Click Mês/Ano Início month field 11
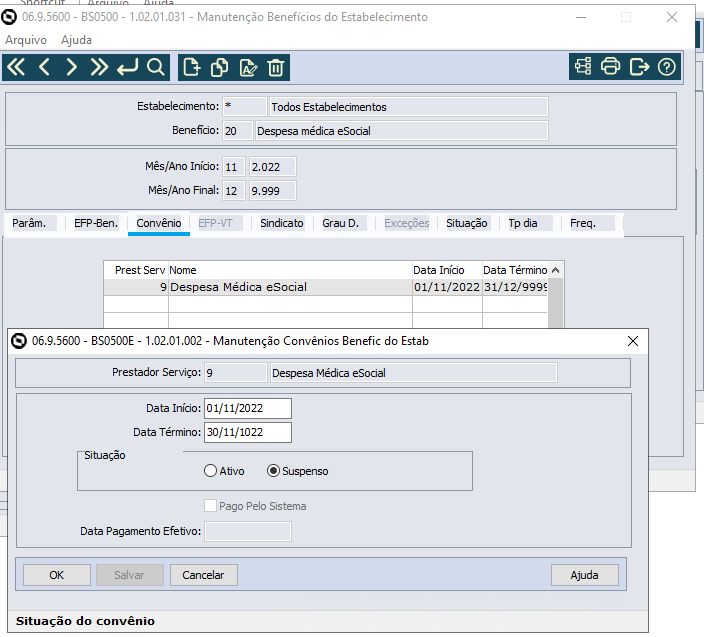The image size is (704, 637). coord(234,167)
